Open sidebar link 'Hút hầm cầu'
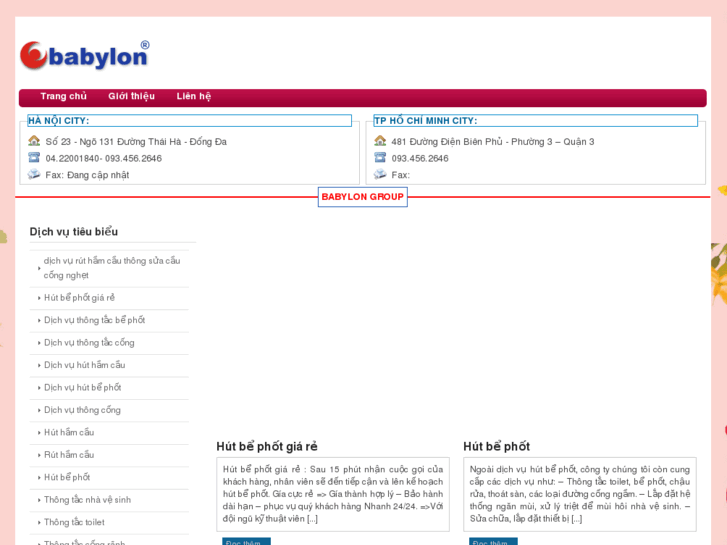Screen dimensions: 727x545 (x=69, y=432)
